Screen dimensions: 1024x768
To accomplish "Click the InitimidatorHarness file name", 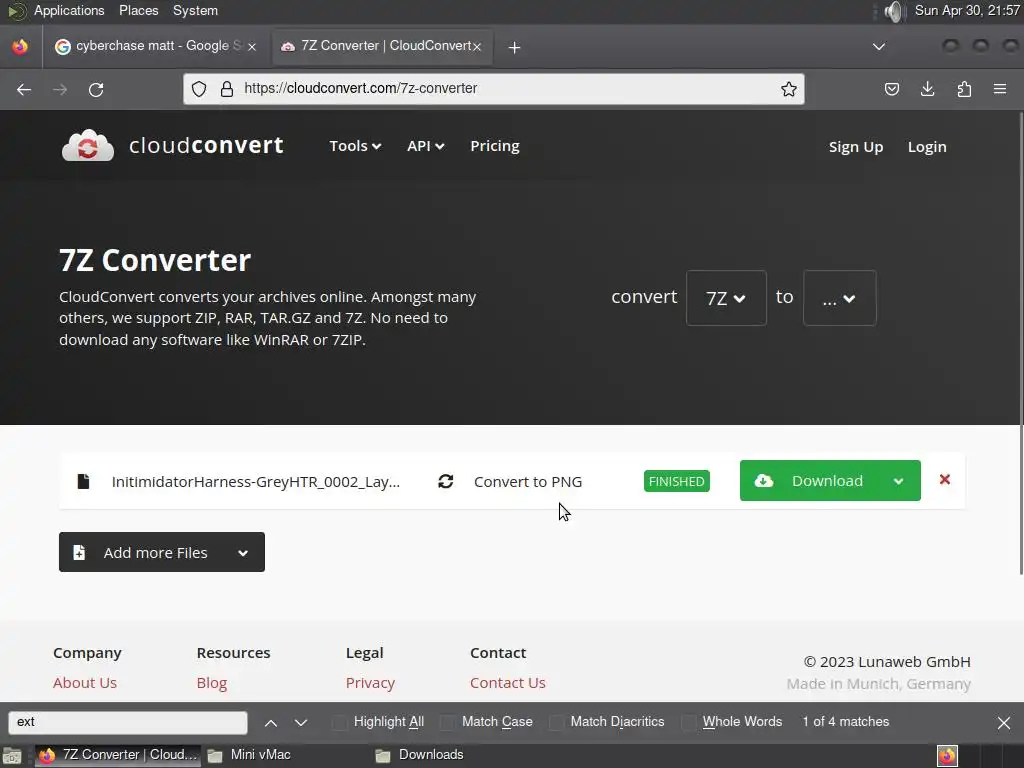I will [x=255, y=482].
